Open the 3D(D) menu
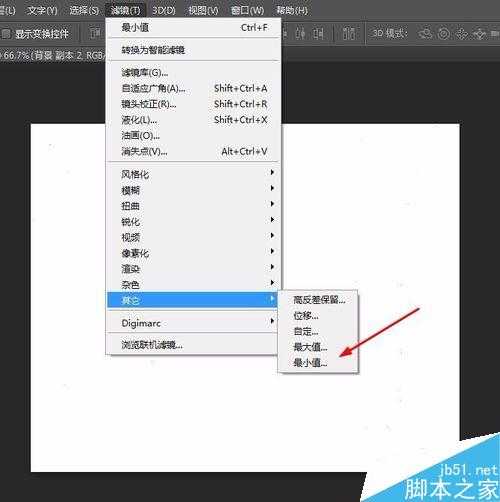Image resolution: width=500 pixels, height=502 pixels. point(164,10)
